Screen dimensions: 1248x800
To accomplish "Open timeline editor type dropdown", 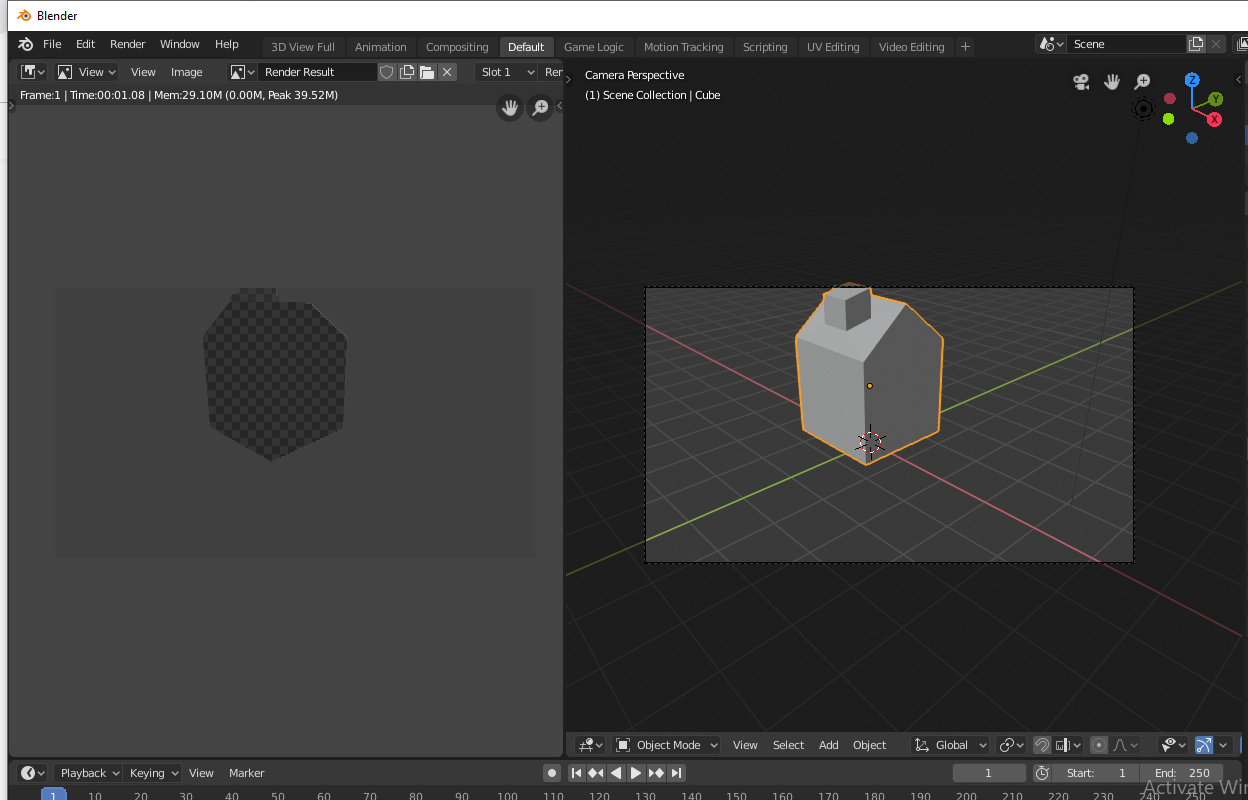I will click(x=33, y=773).
